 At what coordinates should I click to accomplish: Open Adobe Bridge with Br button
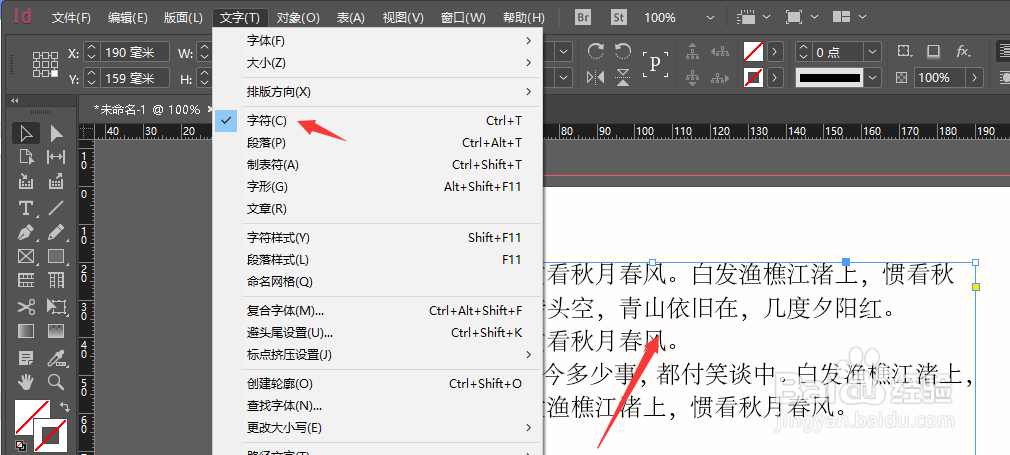click(583, 17)
